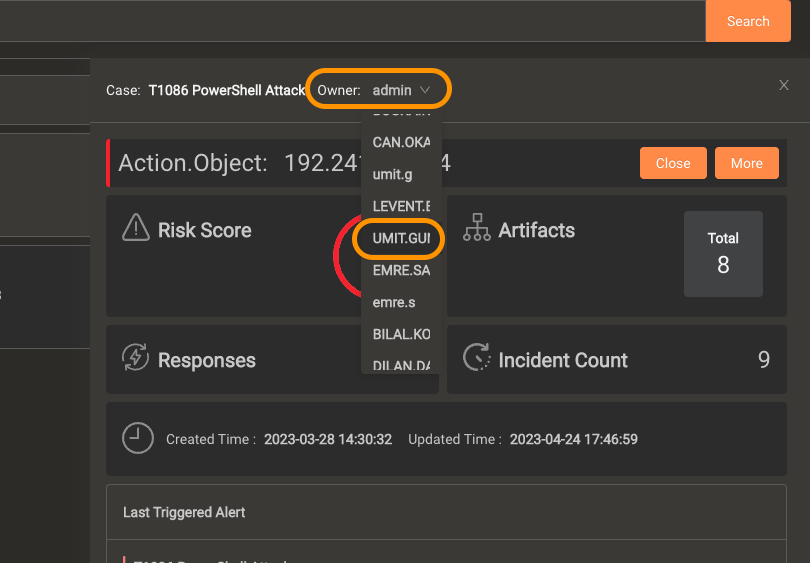Open the Artifacts Total 8 box
Screen dimensions: 810x563
(x=723, y=254)
